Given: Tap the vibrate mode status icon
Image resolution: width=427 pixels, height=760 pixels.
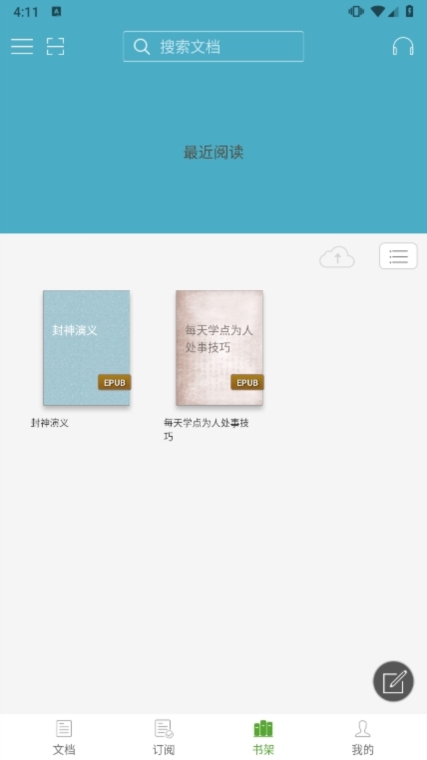Looking at the screenshot, I should 356,11.
